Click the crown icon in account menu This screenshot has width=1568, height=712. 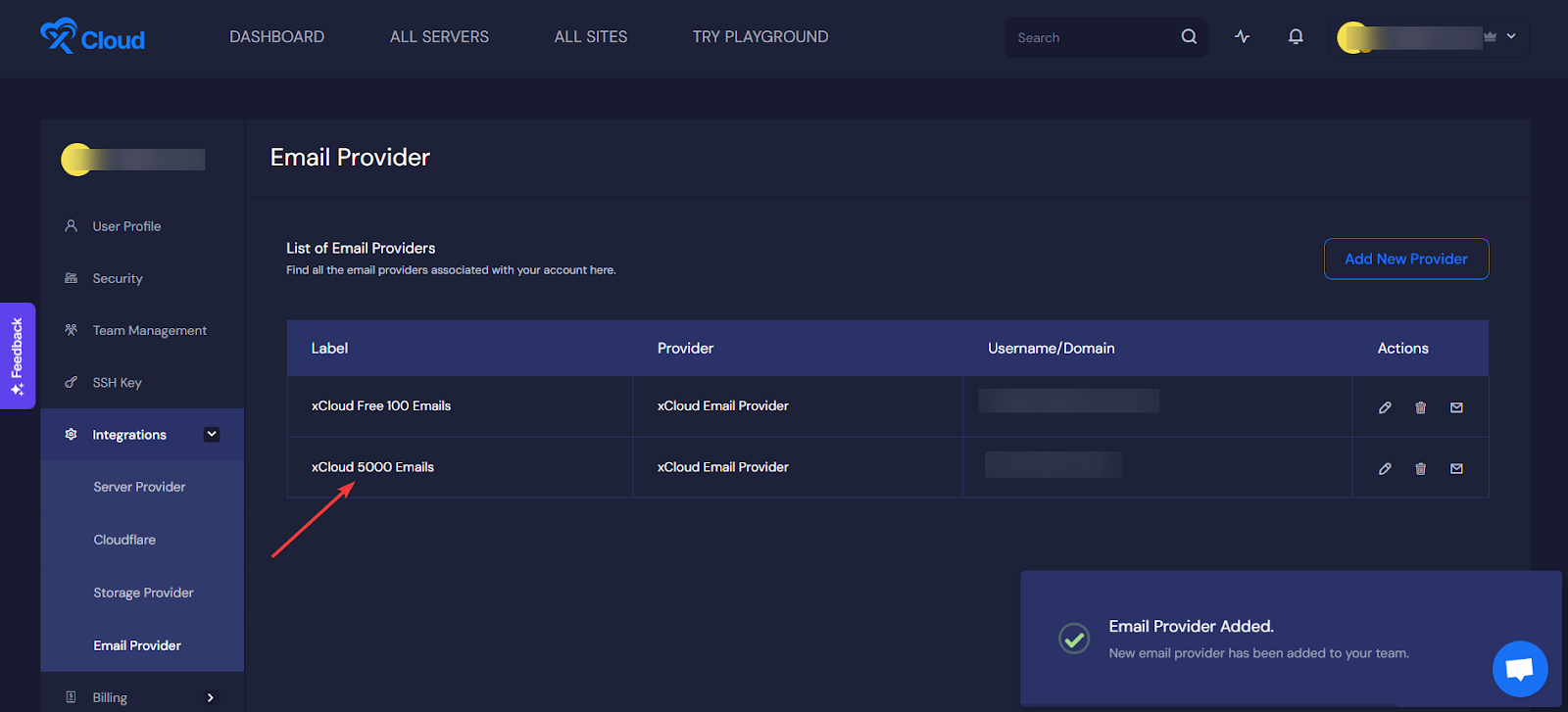pyautogui.click(x=1490, y=36)
